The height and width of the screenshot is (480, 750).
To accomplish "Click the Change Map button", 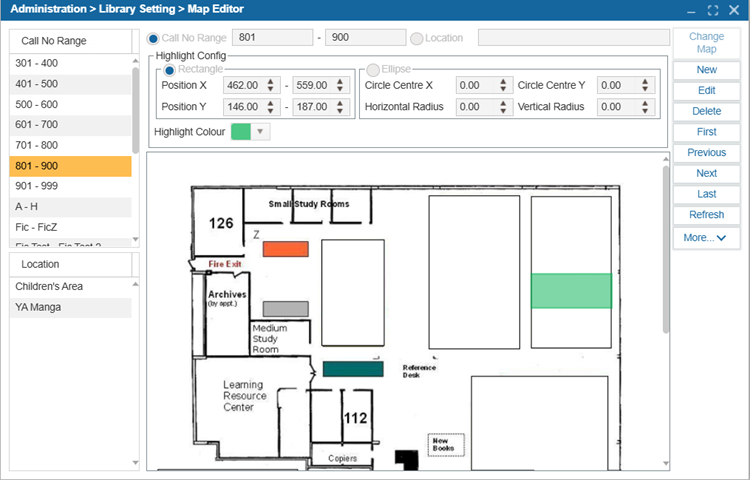I will point(706,43).
